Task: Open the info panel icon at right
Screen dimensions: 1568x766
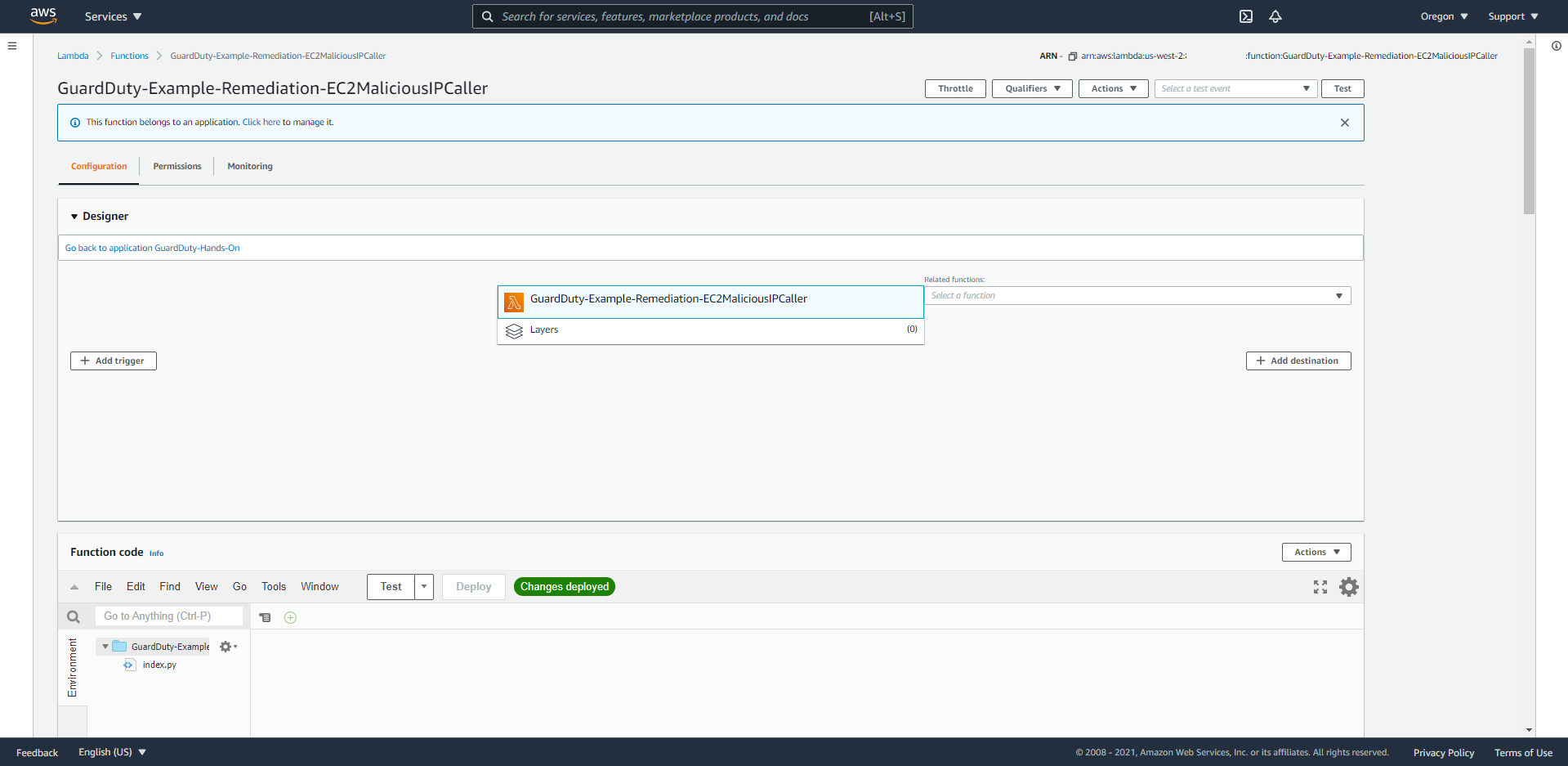Action: tap(1556, 46)
